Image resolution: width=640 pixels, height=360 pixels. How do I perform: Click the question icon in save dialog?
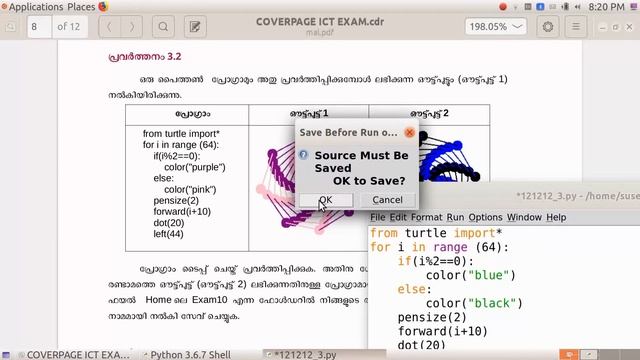(303, 155)
